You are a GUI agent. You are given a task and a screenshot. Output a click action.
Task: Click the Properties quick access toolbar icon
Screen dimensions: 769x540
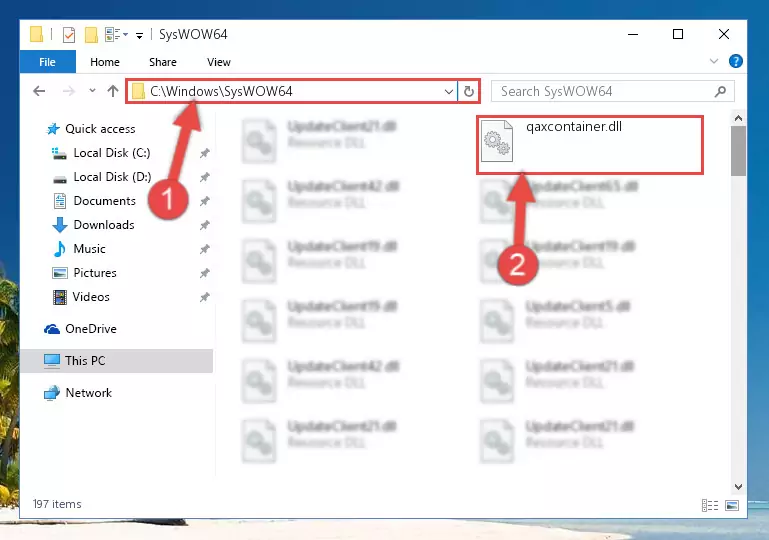click(69, 34)
